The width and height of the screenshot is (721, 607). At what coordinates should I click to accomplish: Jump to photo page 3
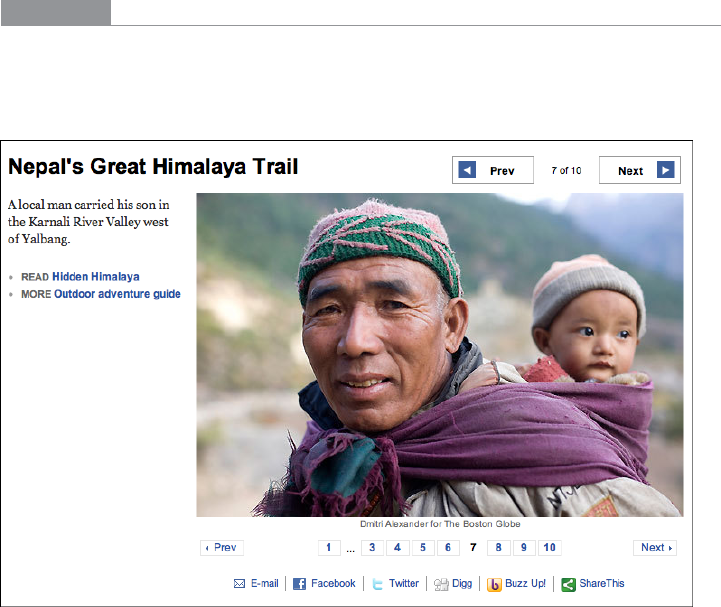[372, 548]
